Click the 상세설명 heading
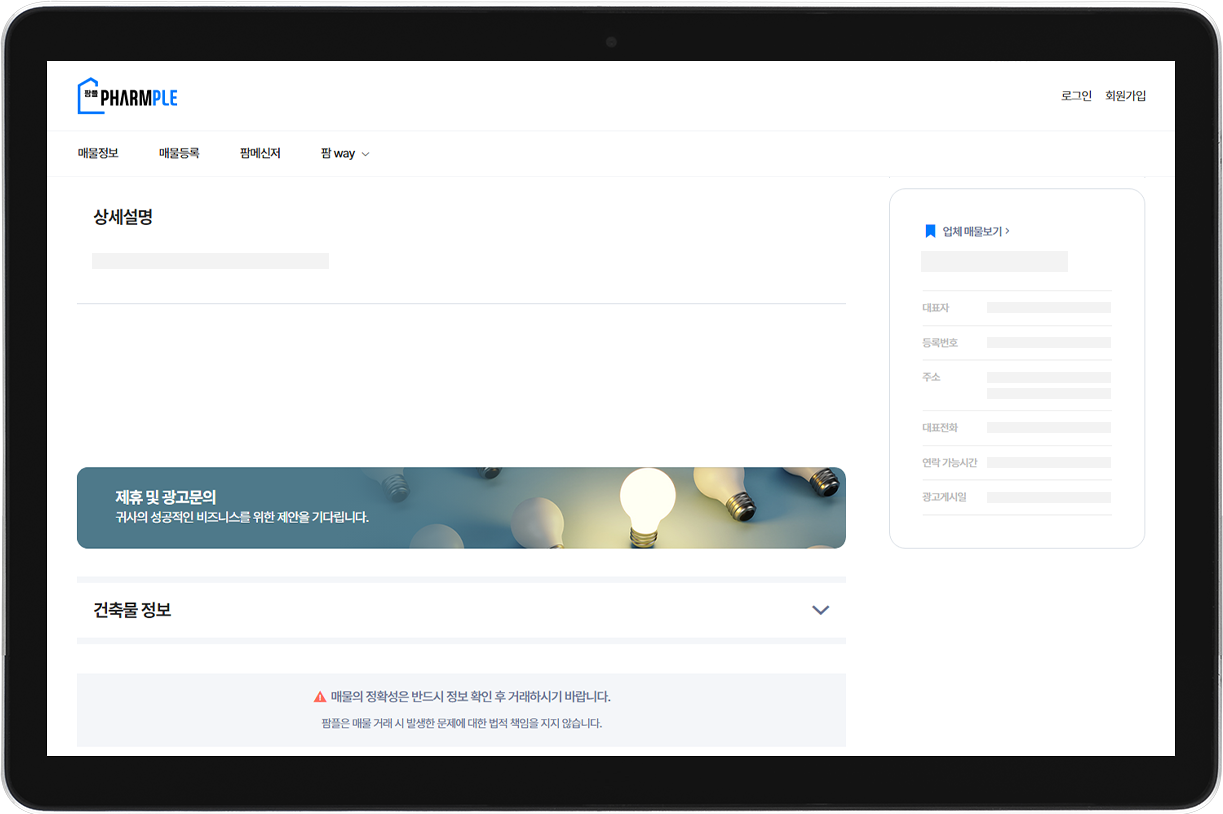Screen dimensions: 1223x814 click(123, 217)
